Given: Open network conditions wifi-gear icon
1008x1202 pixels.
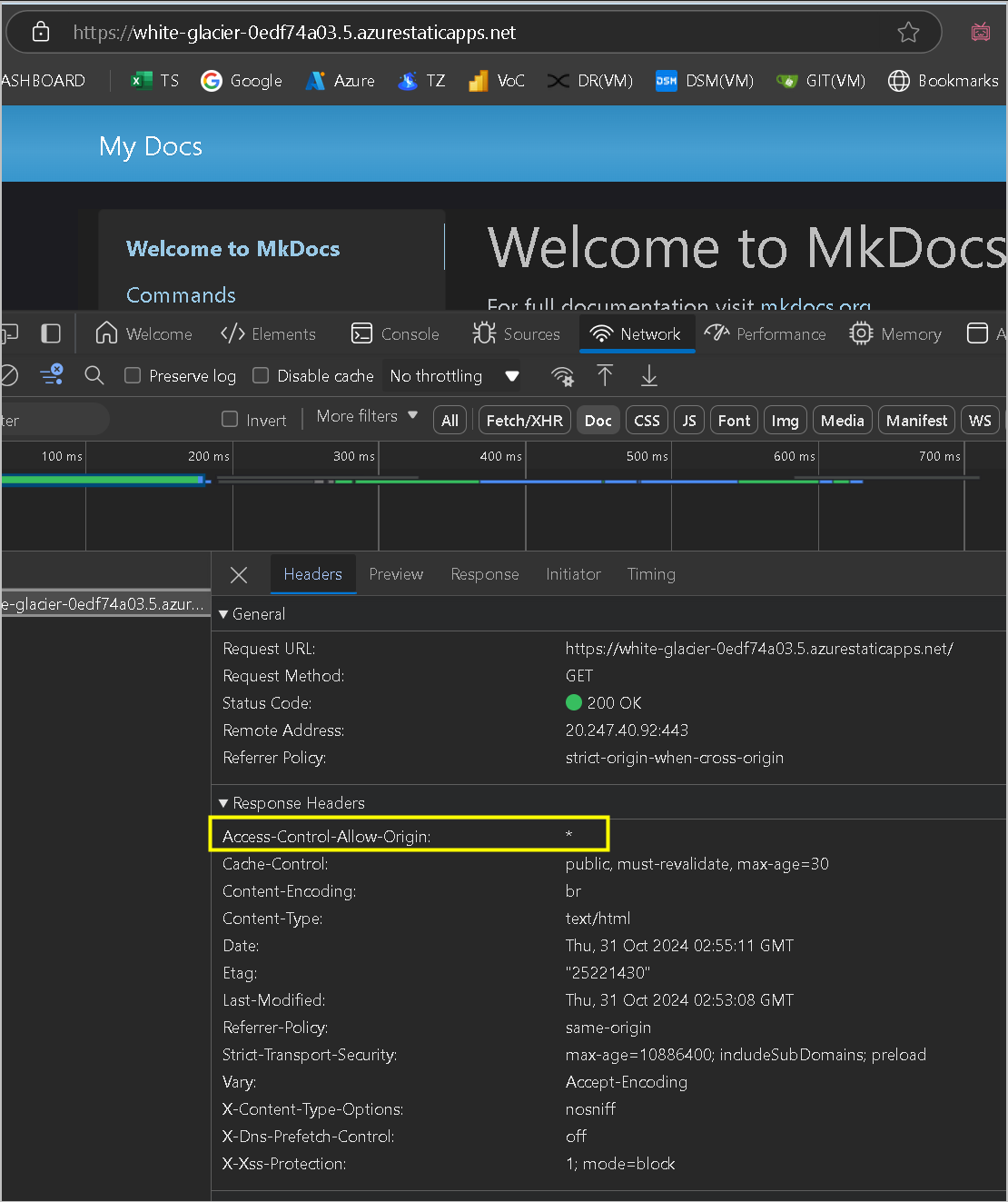Looking at the screenshot, I should click(x=563, y=376).
